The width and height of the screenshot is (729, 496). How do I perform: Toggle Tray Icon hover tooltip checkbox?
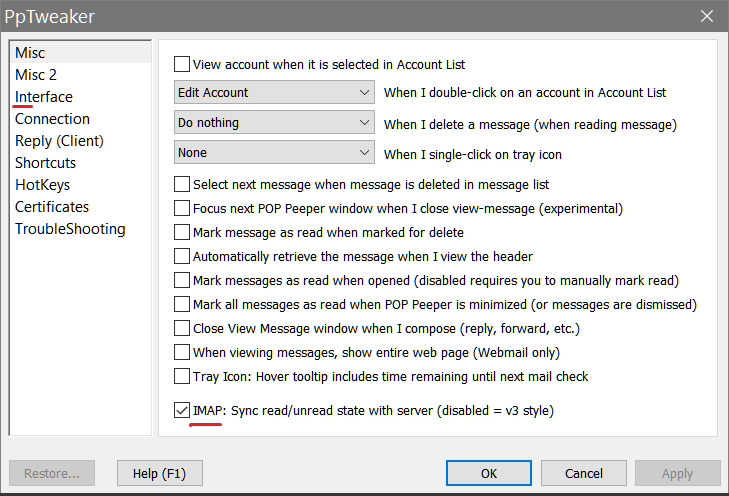[182, 376]
